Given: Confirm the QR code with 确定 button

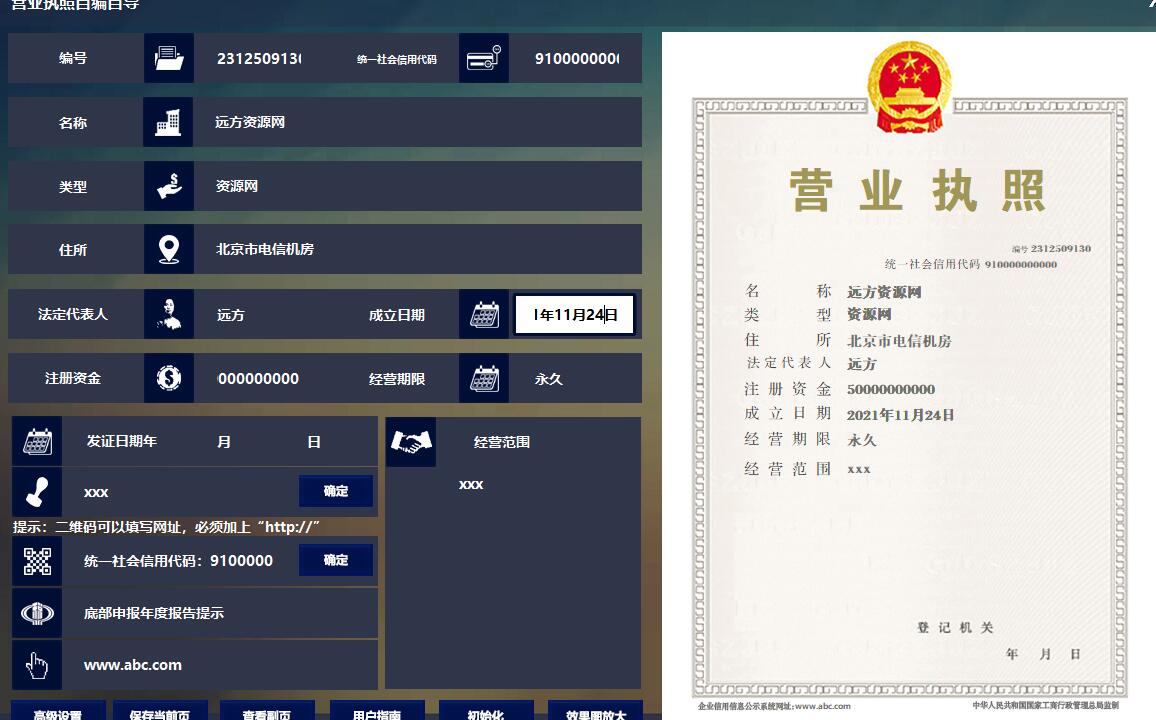Looking at the screenshot, I should point(336,560).
